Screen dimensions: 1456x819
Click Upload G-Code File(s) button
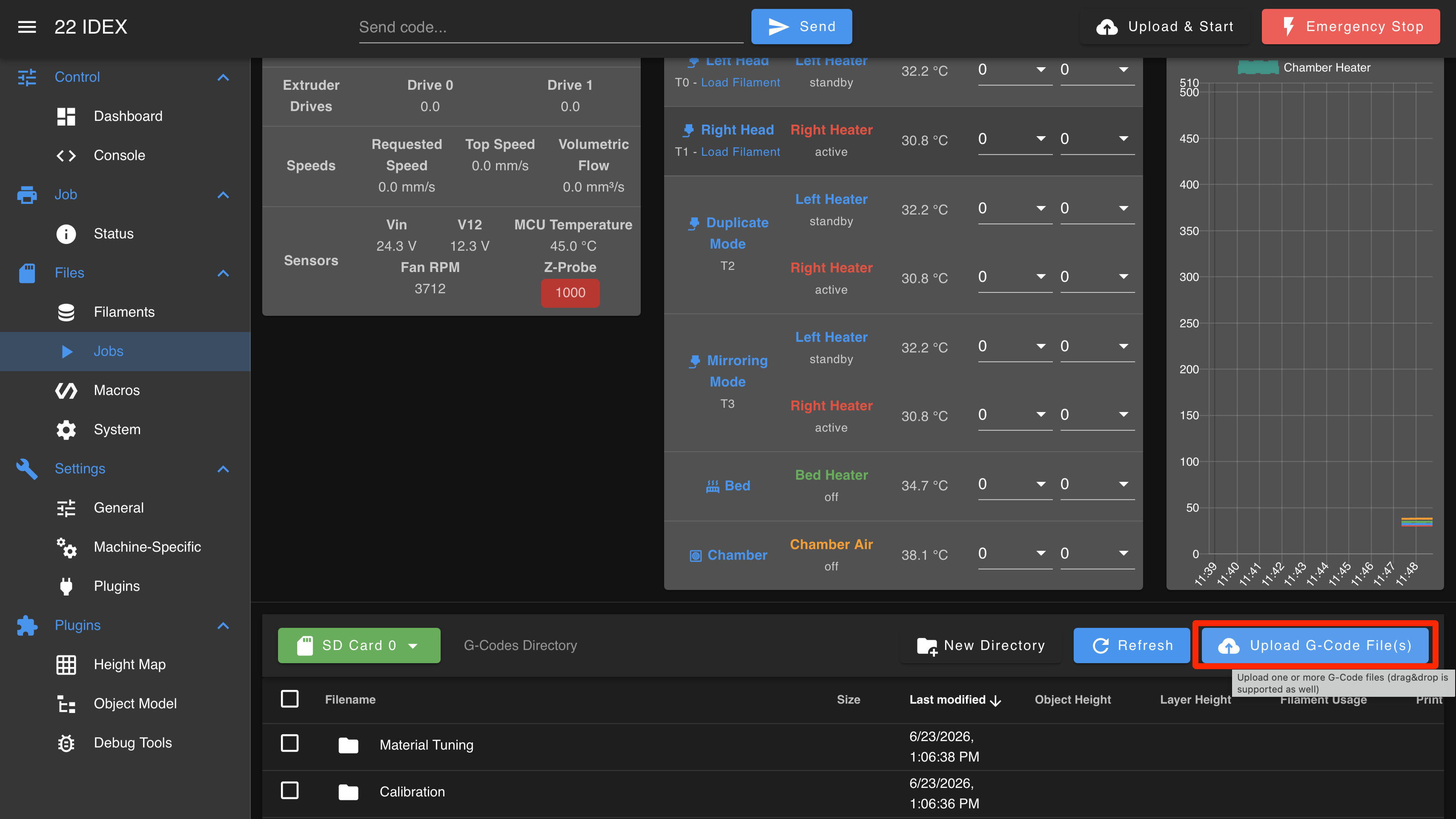tap(1315, 645)
